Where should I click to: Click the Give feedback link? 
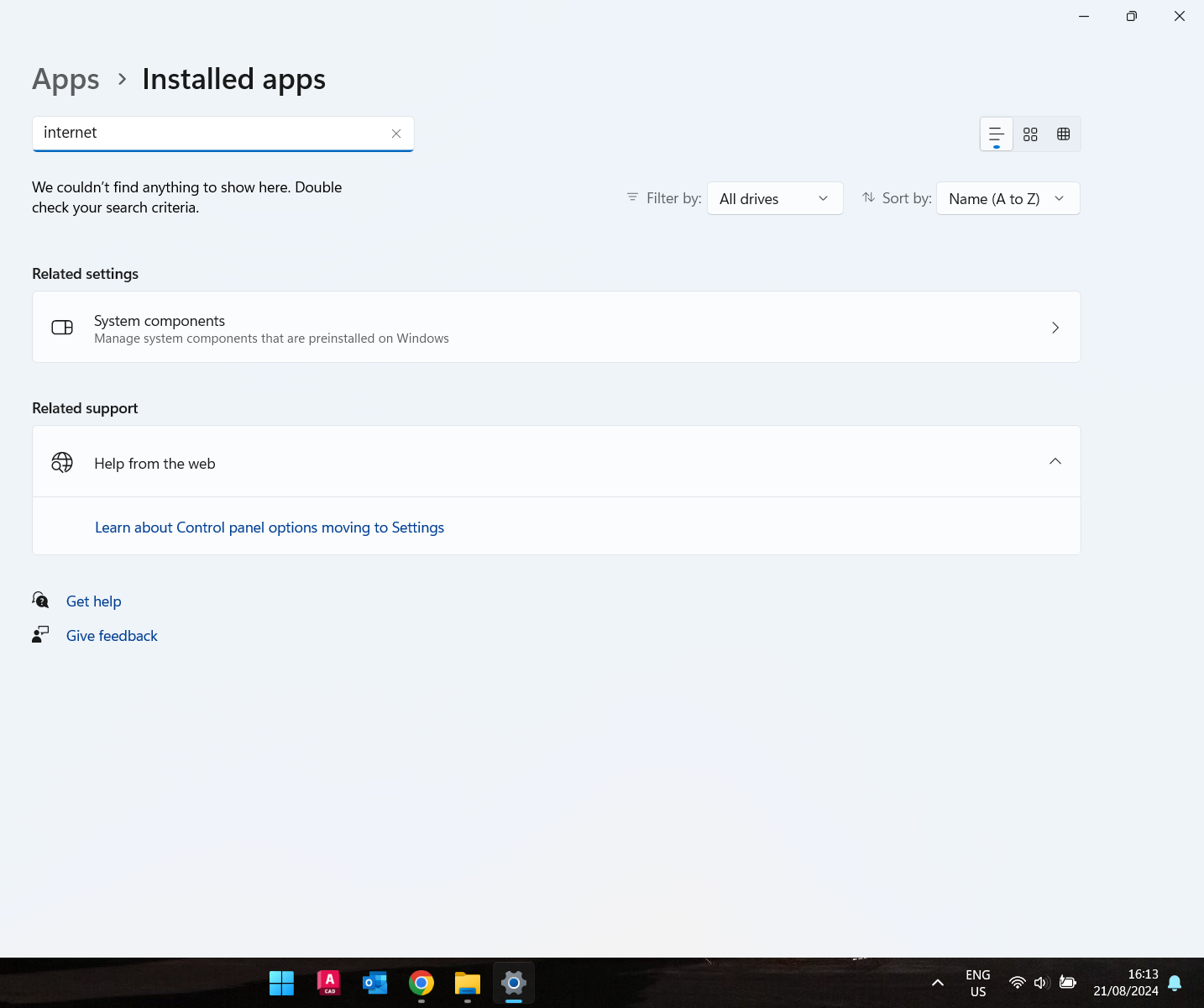112,636
